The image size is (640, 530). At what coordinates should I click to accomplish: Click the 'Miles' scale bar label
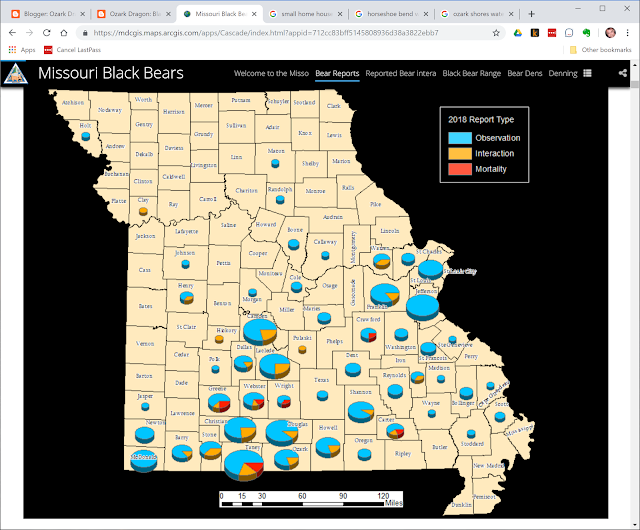(x=393, y=503)
